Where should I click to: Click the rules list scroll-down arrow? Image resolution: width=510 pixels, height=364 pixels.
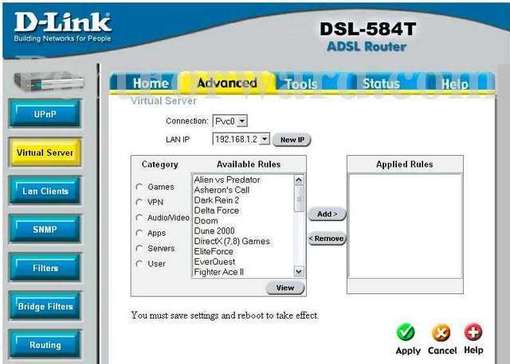pos(299,272)
